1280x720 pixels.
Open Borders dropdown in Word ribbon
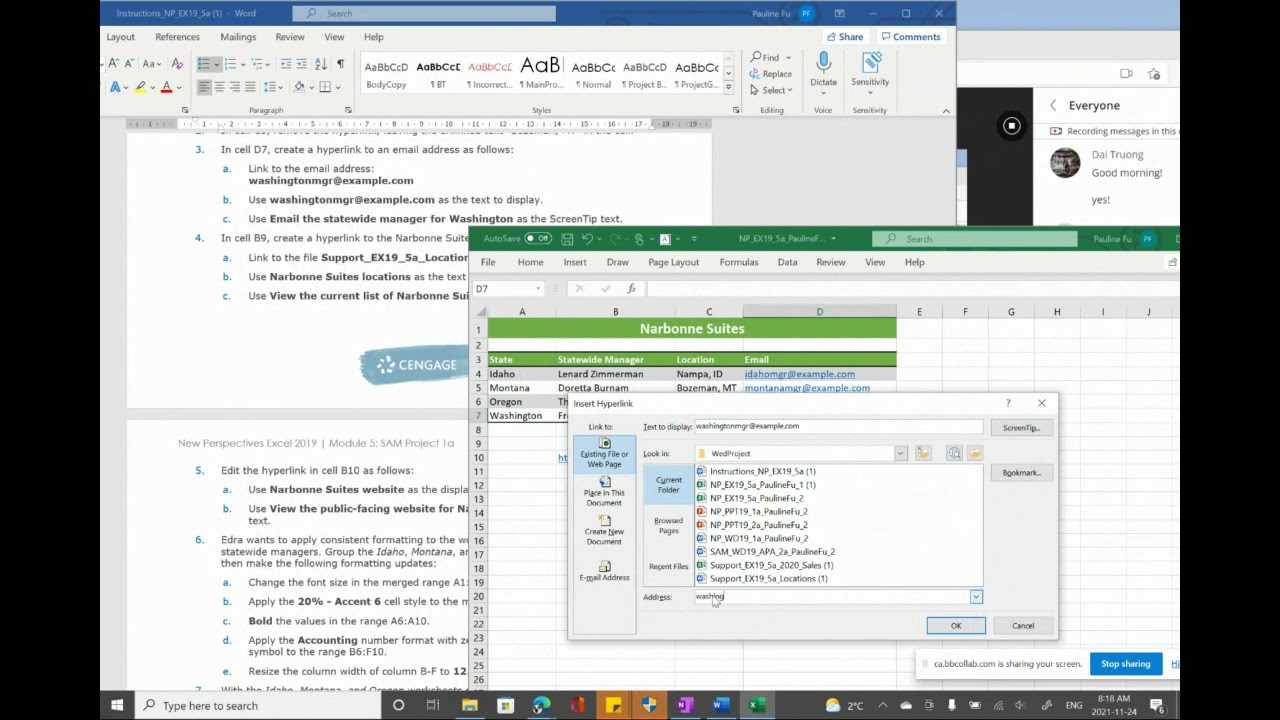click(337, 88)
